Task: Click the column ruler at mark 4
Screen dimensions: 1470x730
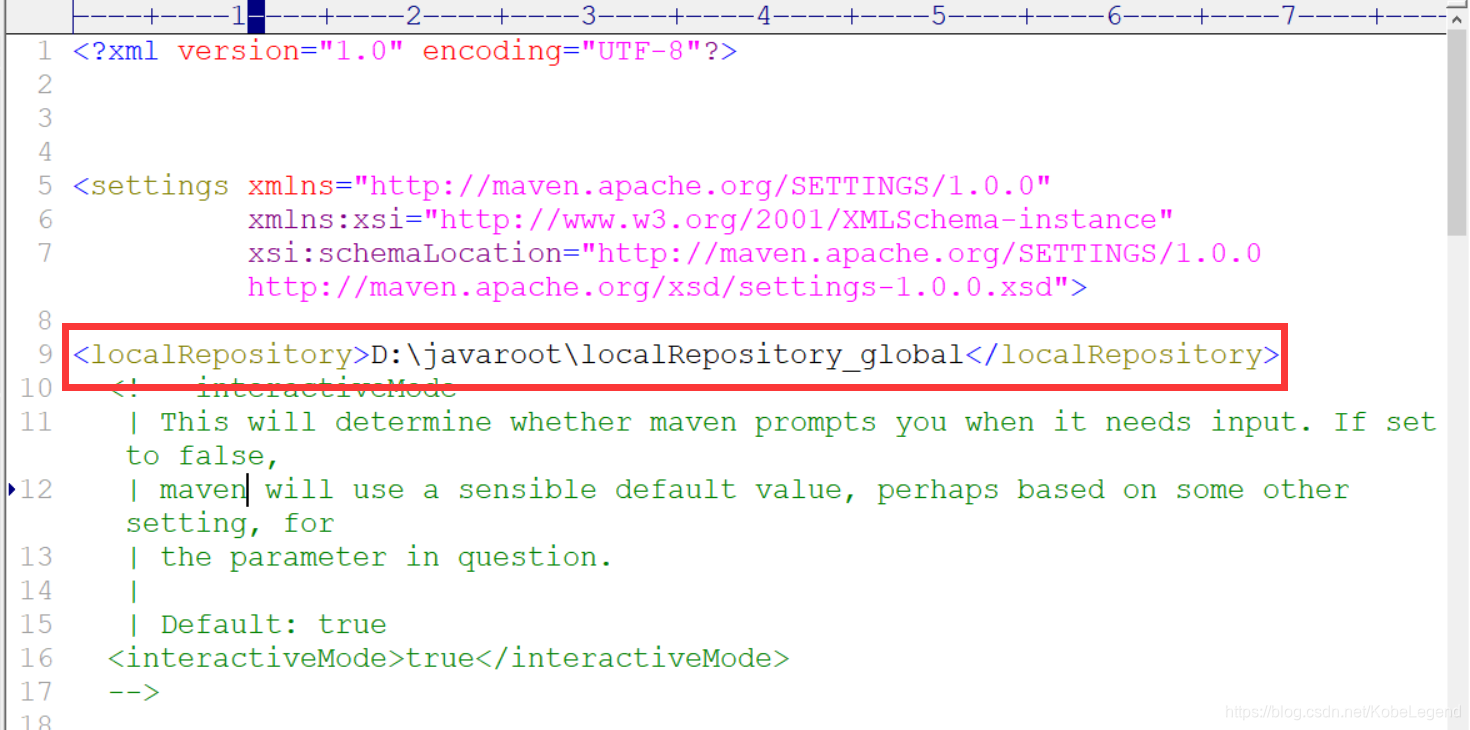Action: [x=764, y=15]
